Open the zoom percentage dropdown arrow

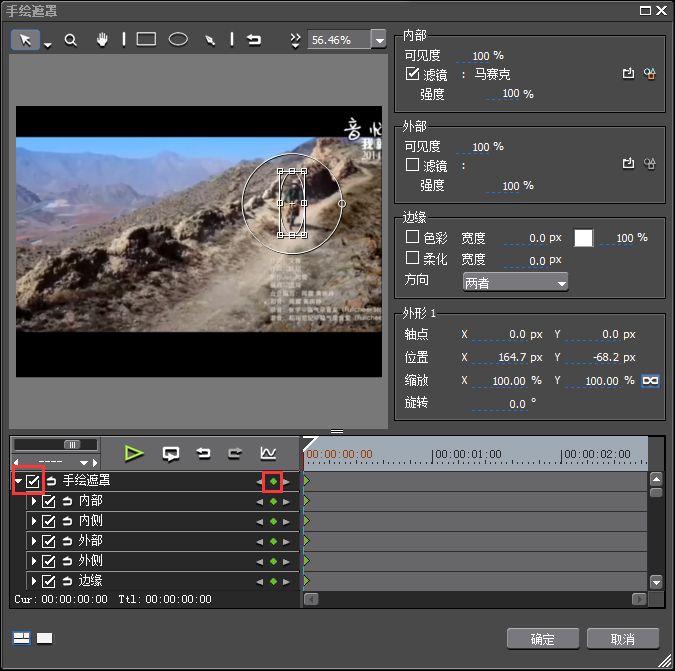point(378,40)
